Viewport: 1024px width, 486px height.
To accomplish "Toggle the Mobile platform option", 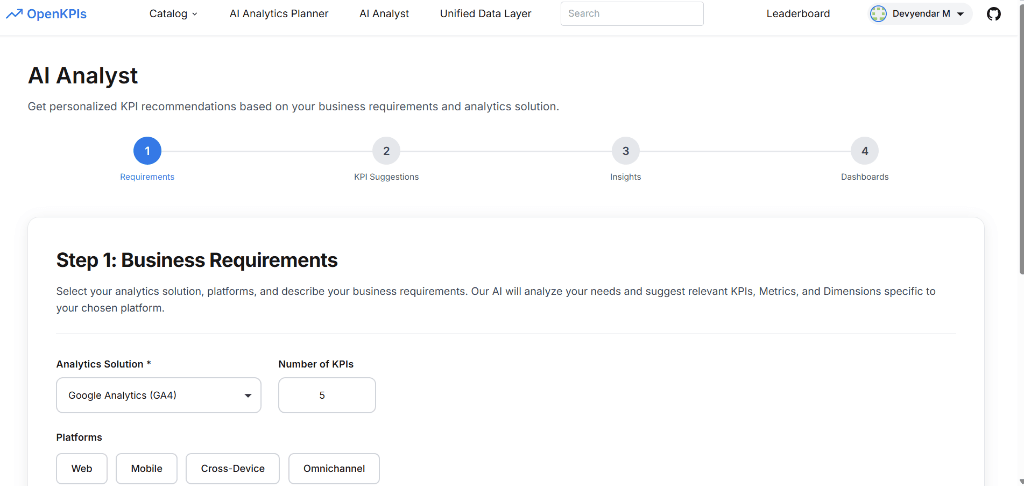I will click(x=146, y=468).
